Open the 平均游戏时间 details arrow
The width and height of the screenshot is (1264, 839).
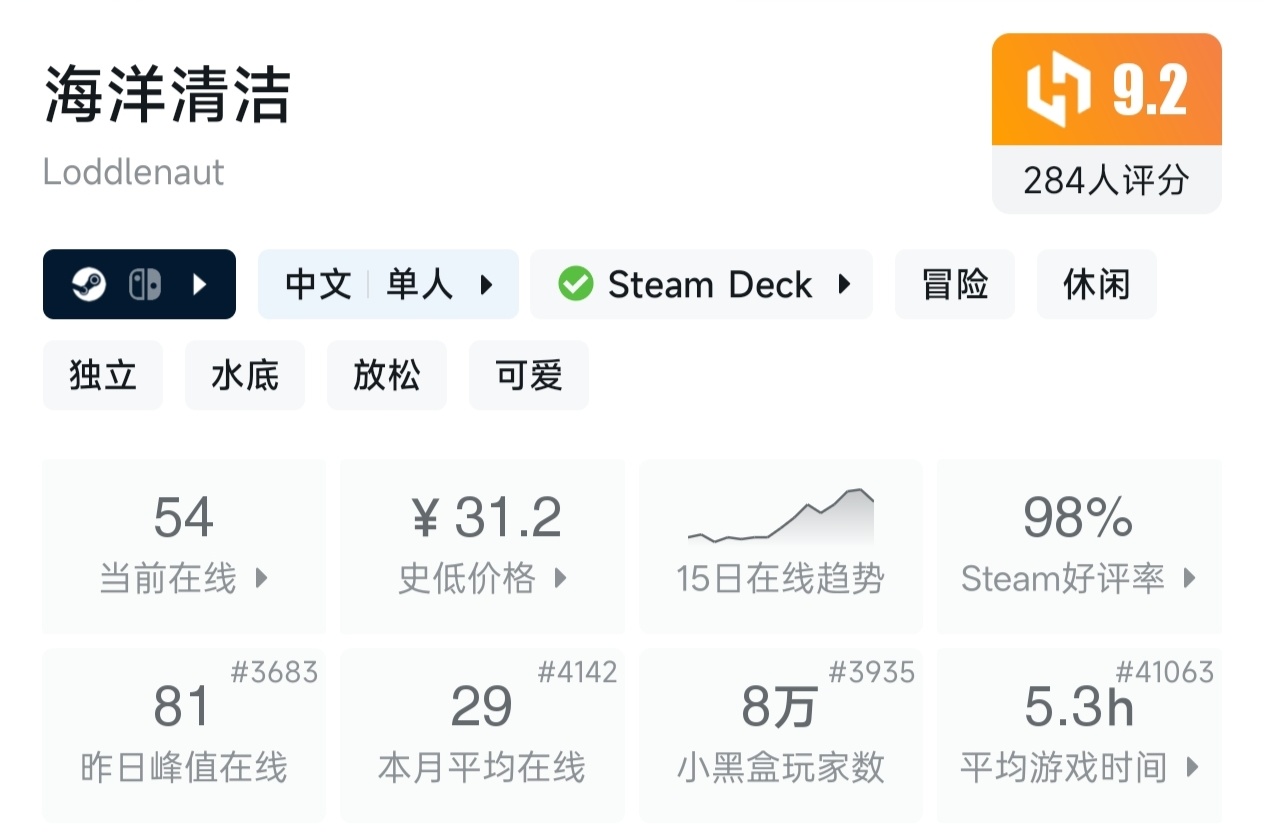[1192, 768]
